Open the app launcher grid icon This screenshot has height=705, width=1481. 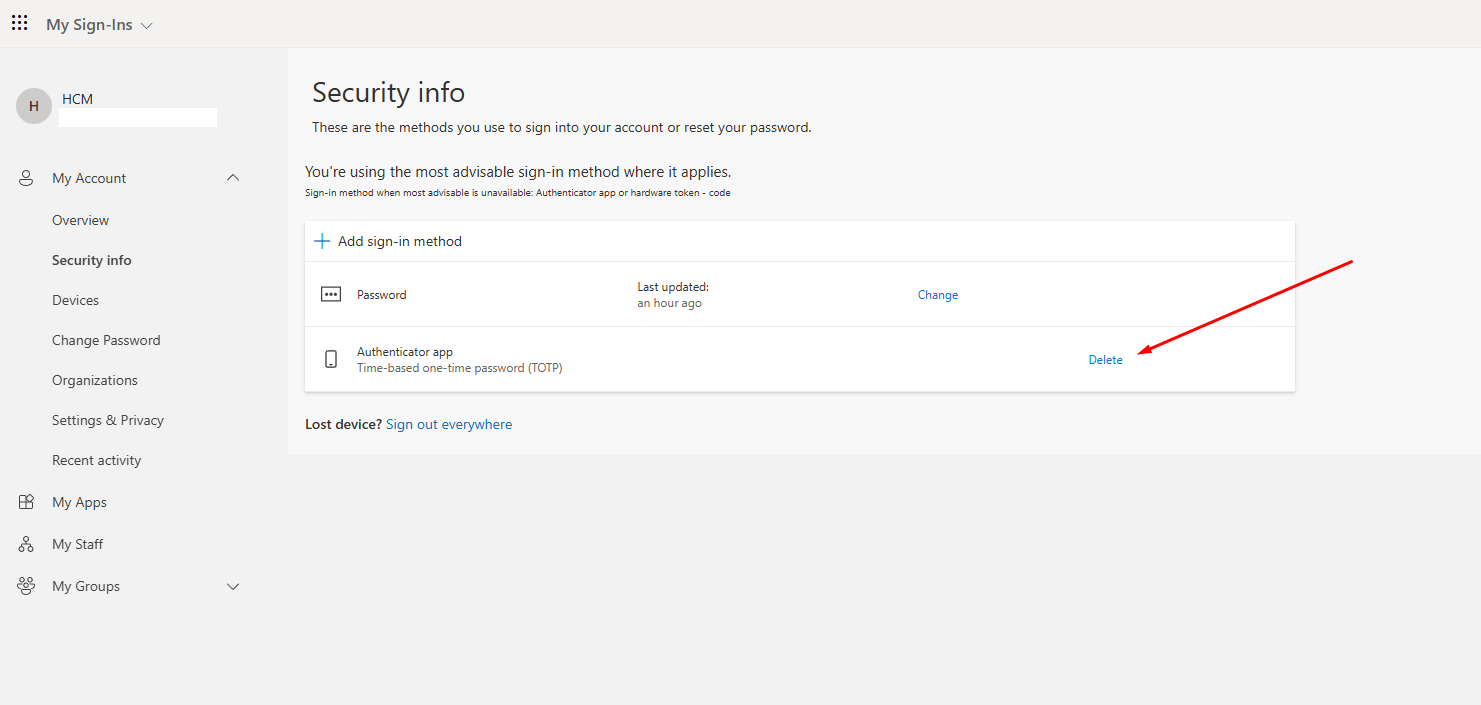point(20,24)
